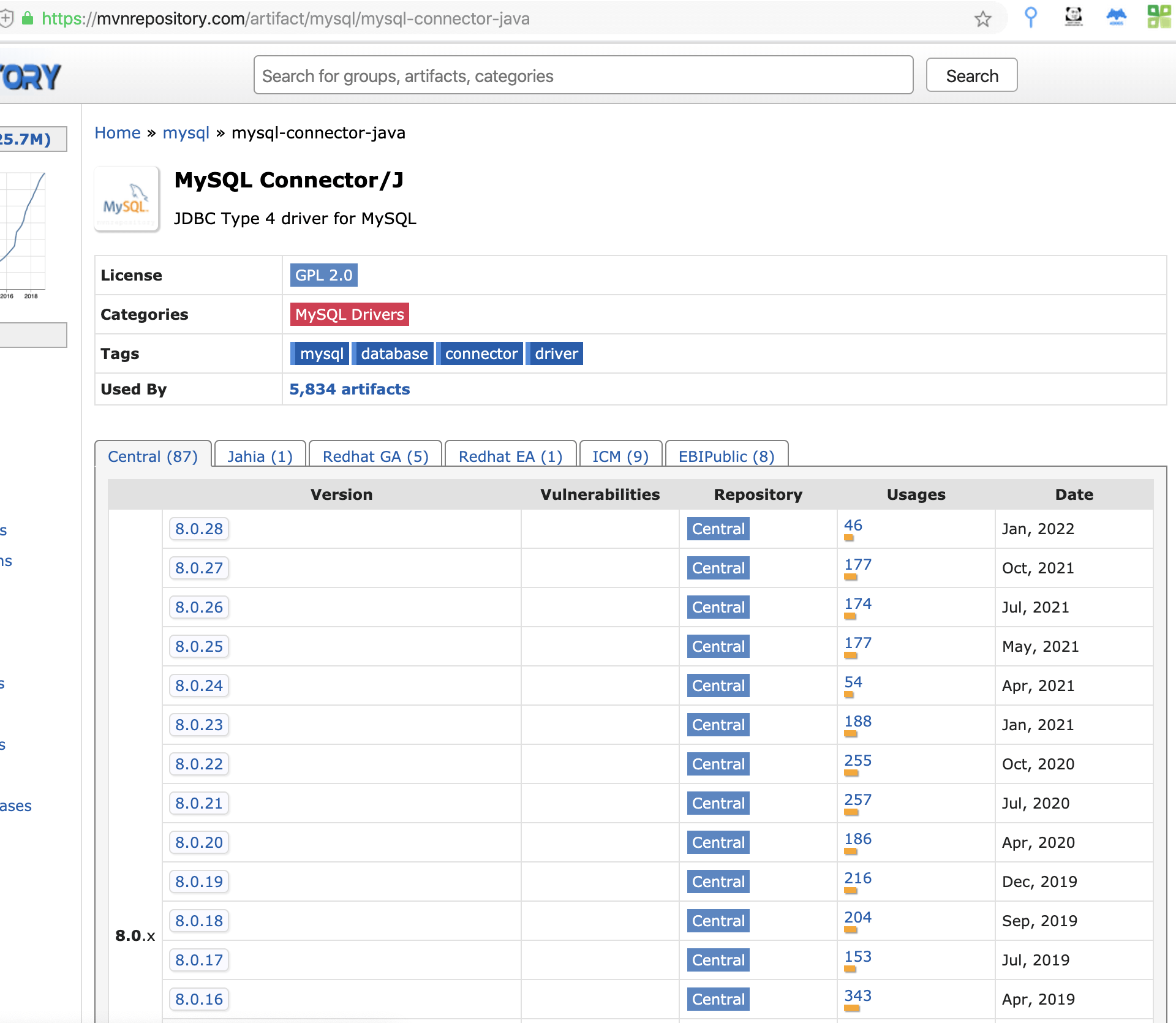Open the 188 usages link for 8.0.23
Viewport: 1176px width, 1023px height.
[858, 722]
